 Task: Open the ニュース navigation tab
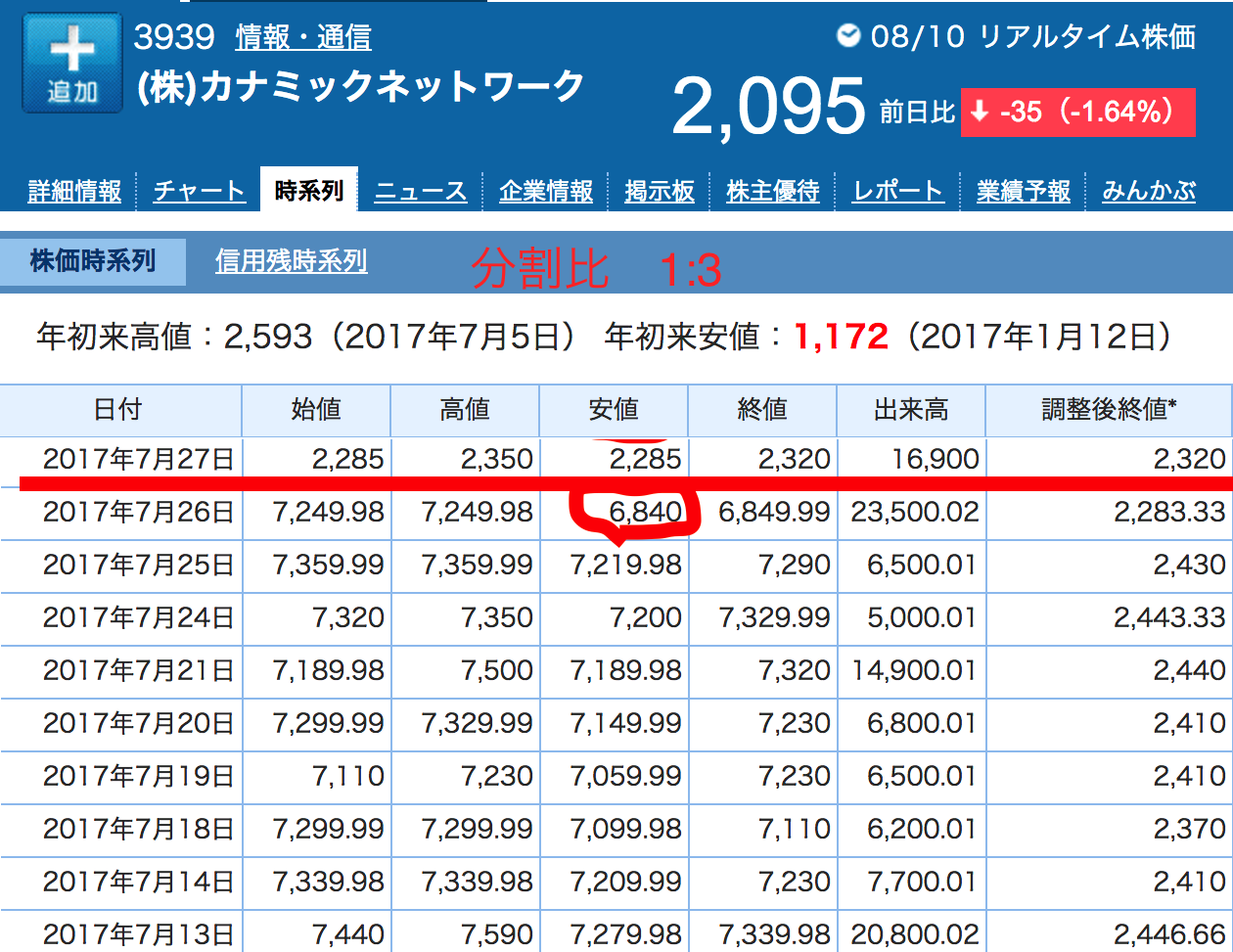(420, 192)
